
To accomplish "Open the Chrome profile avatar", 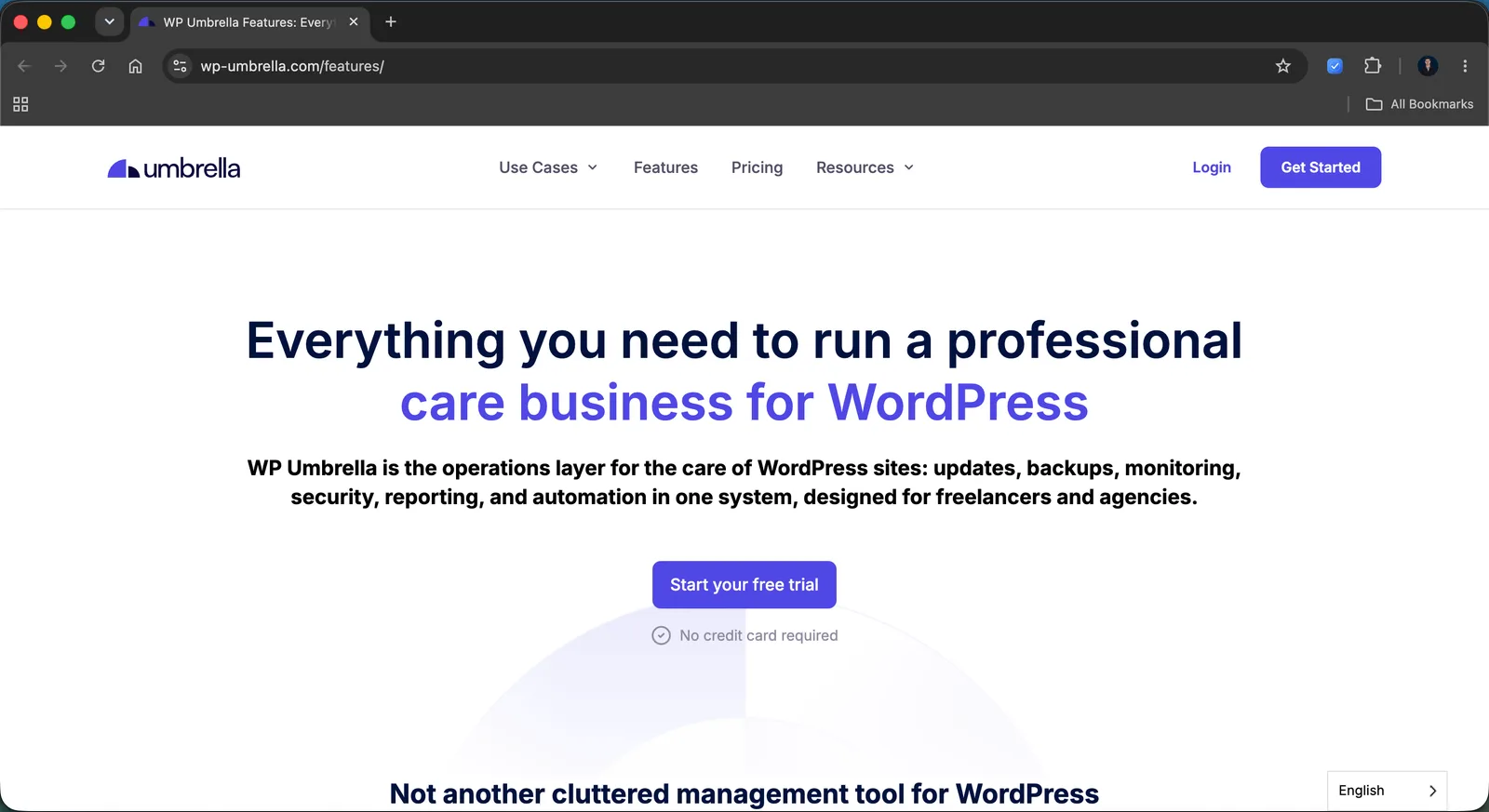I will click(x=1428, y=66).
